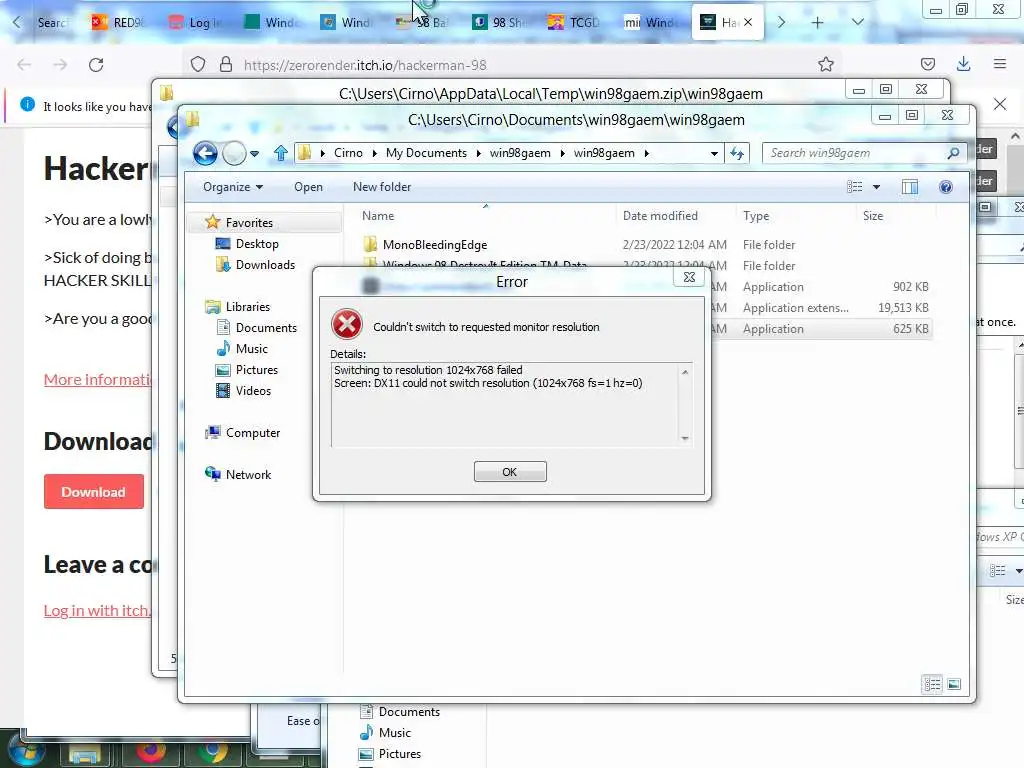Open Explorer help with the question mark icon
The width and height of the screenshot is (1024, 768).
pos(946,187)
